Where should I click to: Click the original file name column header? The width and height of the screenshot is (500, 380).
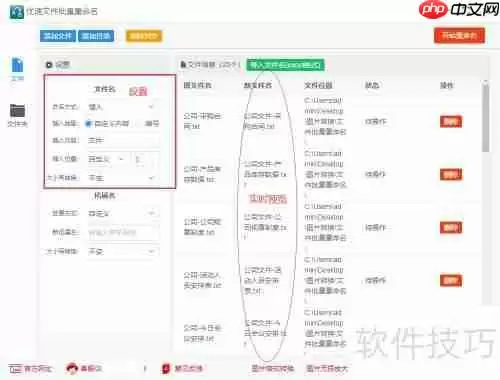point(198,85)
